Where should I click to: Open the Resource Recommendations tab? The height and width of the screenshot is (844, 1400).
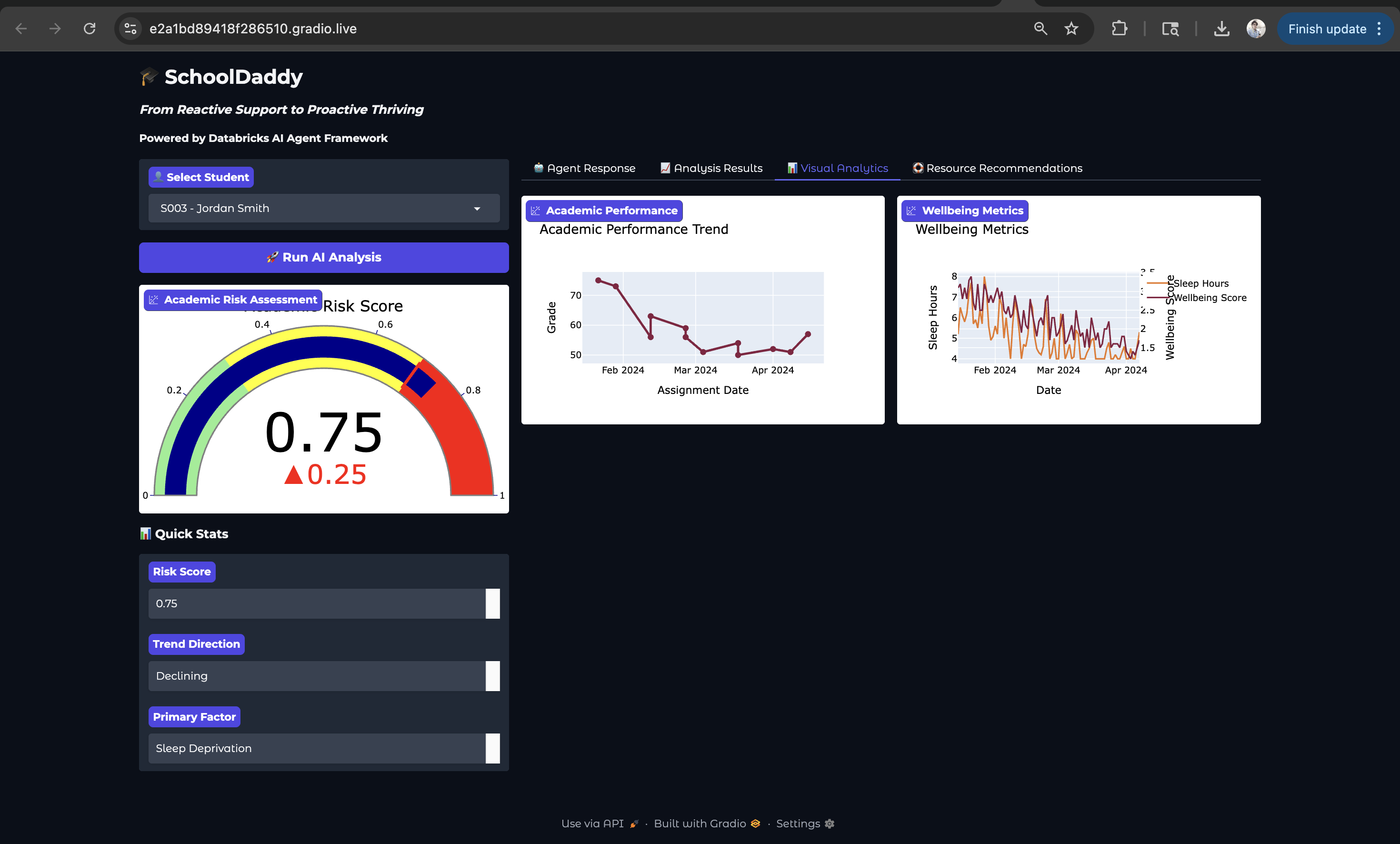997,168
